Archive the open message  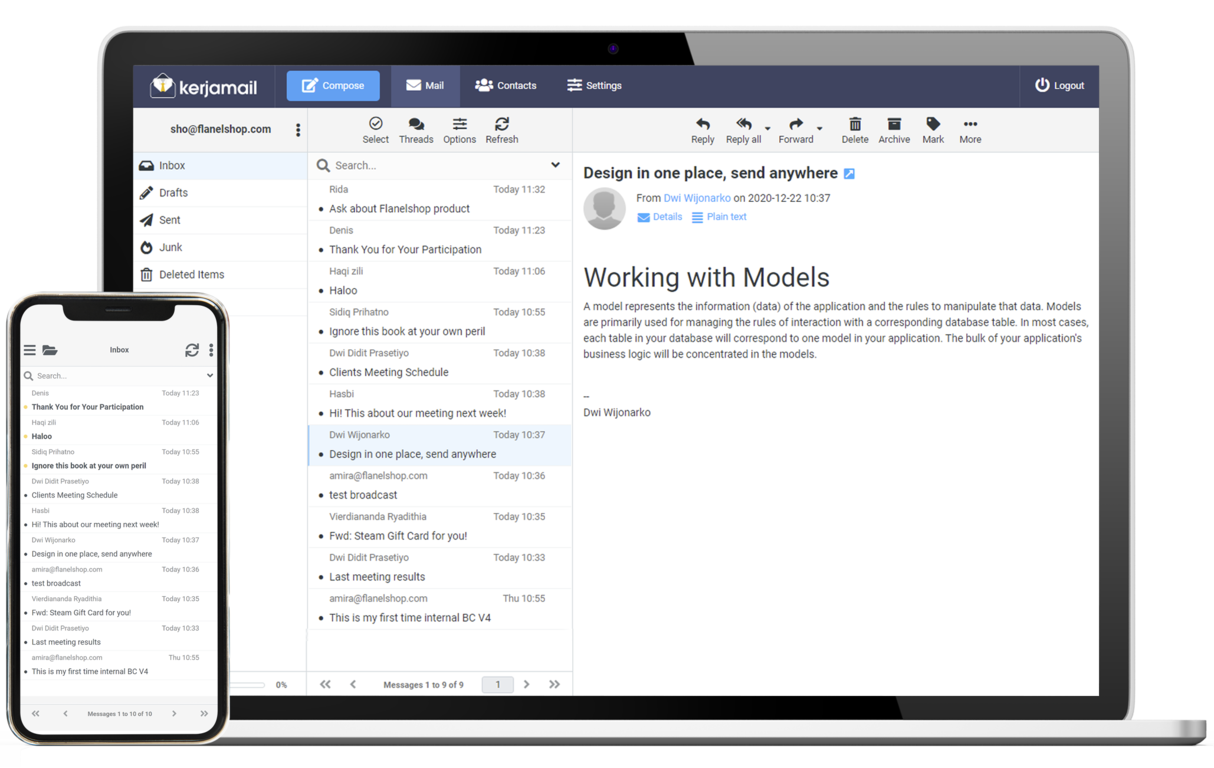[894, 131]
